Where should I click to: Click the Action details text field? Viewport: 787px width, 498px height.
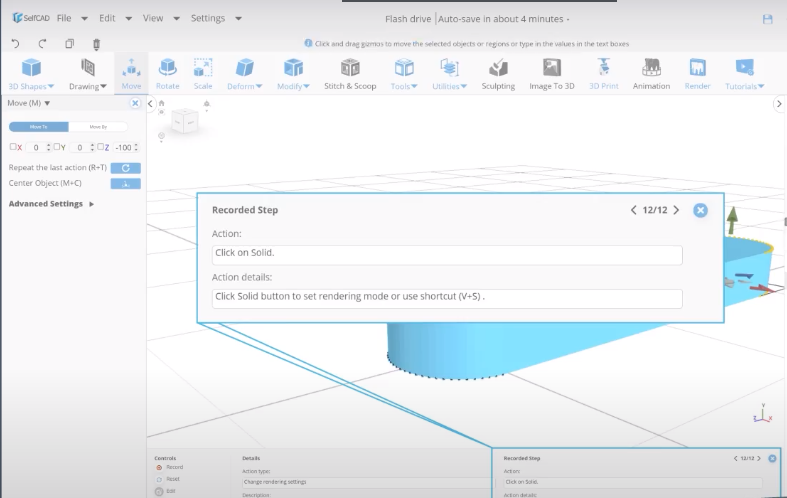coord(447,299)
